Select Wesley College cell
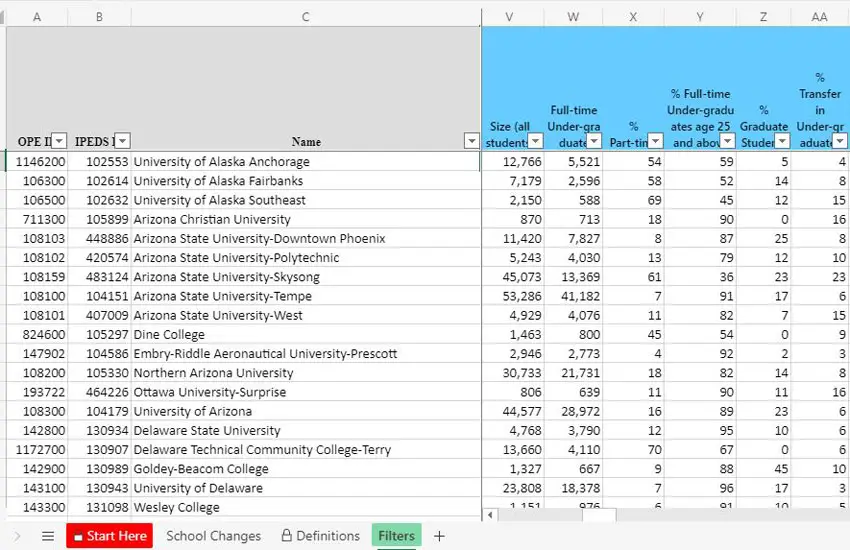Viewport: 850px width, 550px height. (306, 507)
